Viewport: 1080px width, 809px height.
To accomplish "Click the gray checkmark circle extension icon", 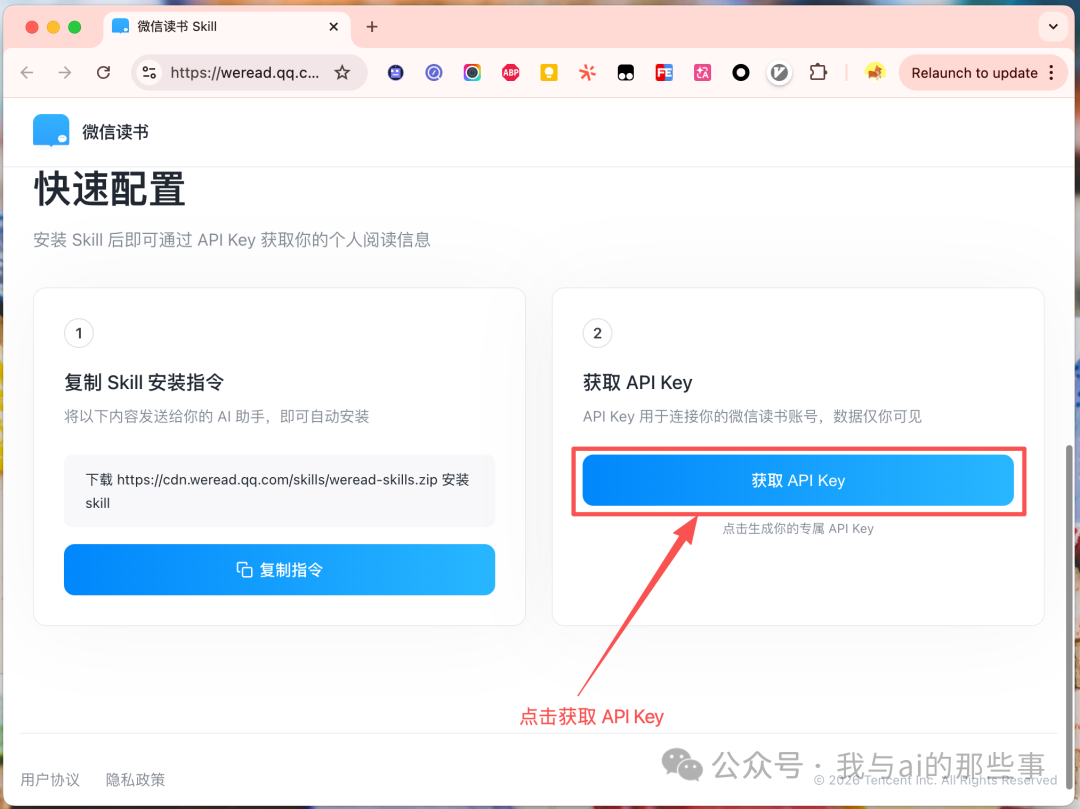I will pyautogui.click(x=779, y=72).
